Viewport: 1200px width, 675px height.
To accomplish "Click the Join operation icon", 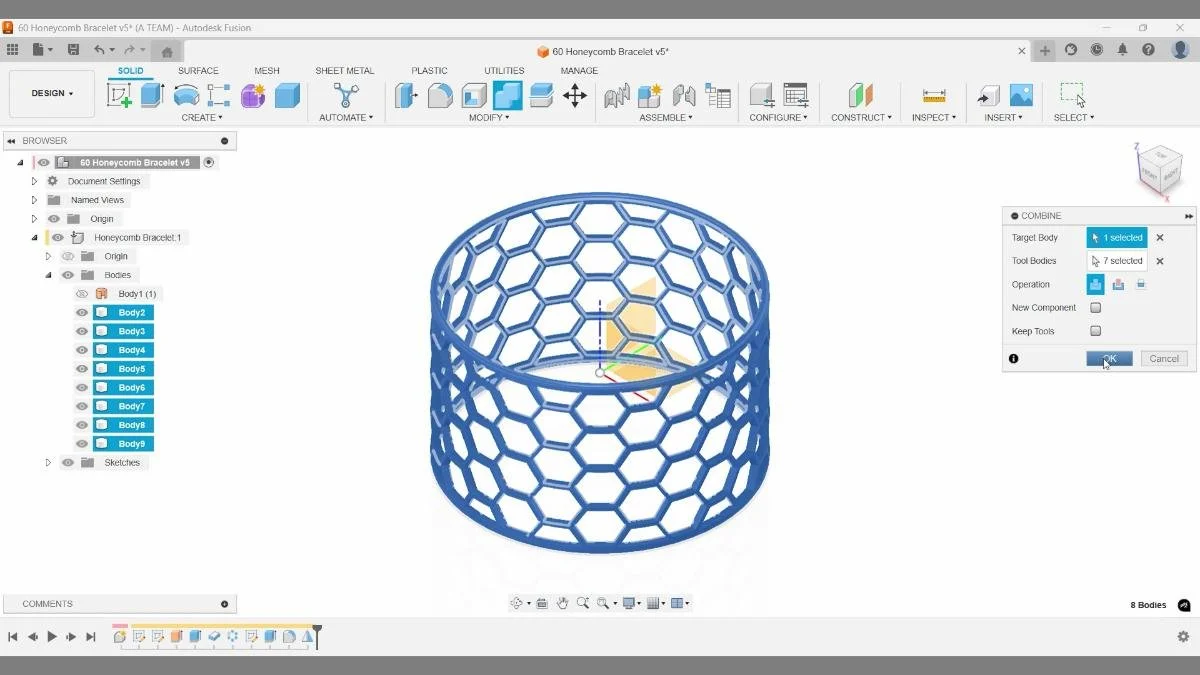I will (1096, 284).
